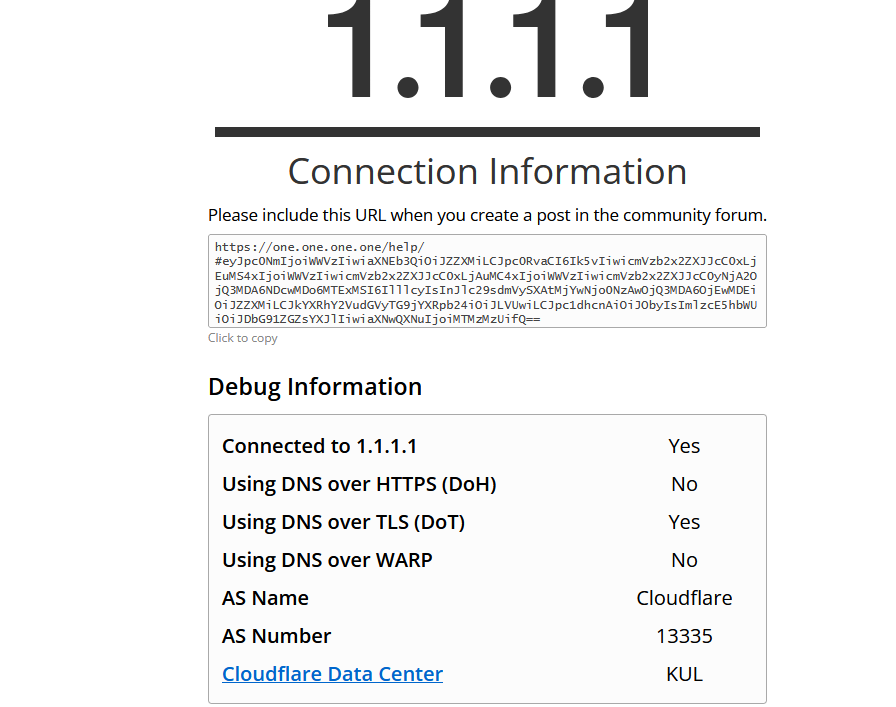This screenshot has height=707, width=896.
Task: Click the Yes value for DNS over TLS
Action: (684, 522)
